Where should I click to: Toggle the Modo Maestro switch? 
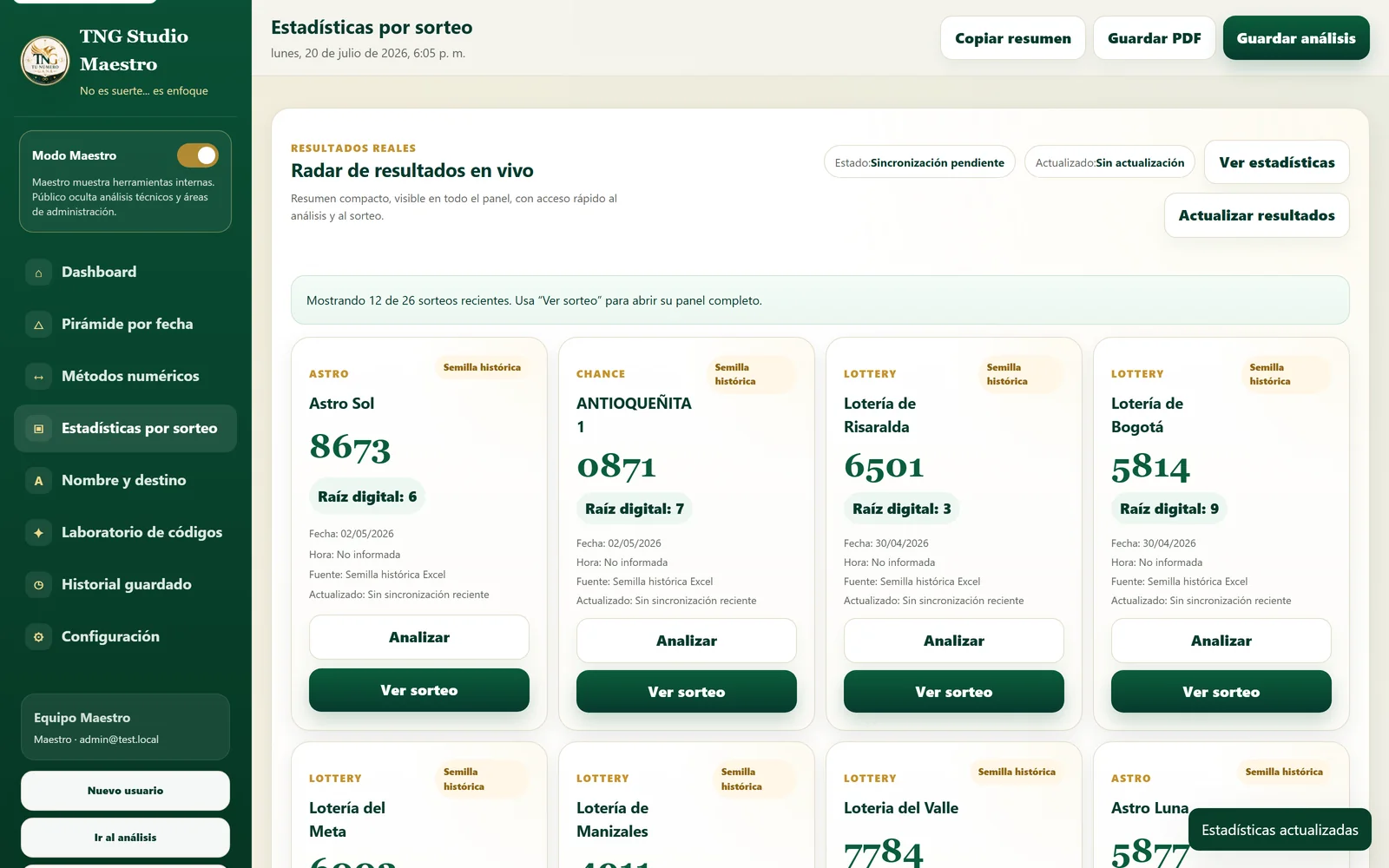click(198, 155)
